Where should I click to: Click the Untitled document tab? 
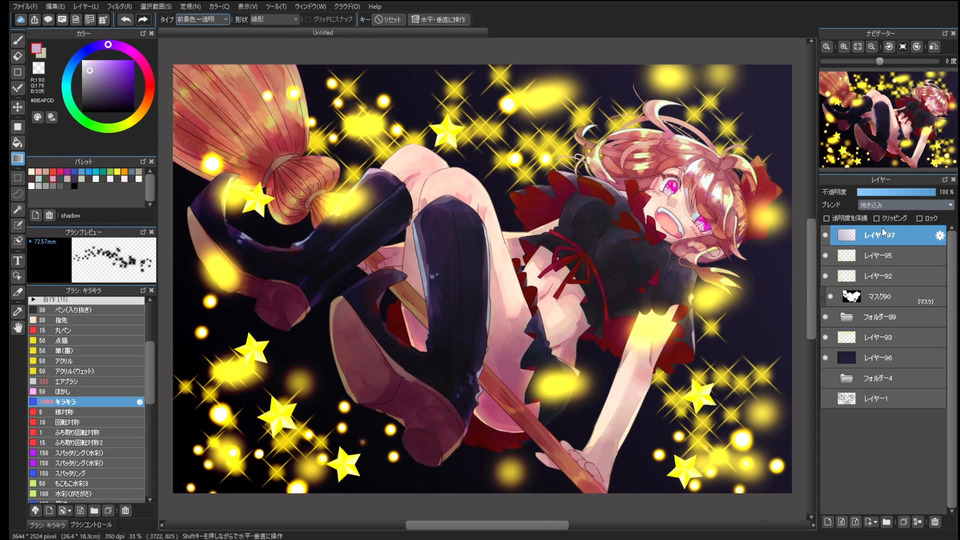(x=323, y=33)
